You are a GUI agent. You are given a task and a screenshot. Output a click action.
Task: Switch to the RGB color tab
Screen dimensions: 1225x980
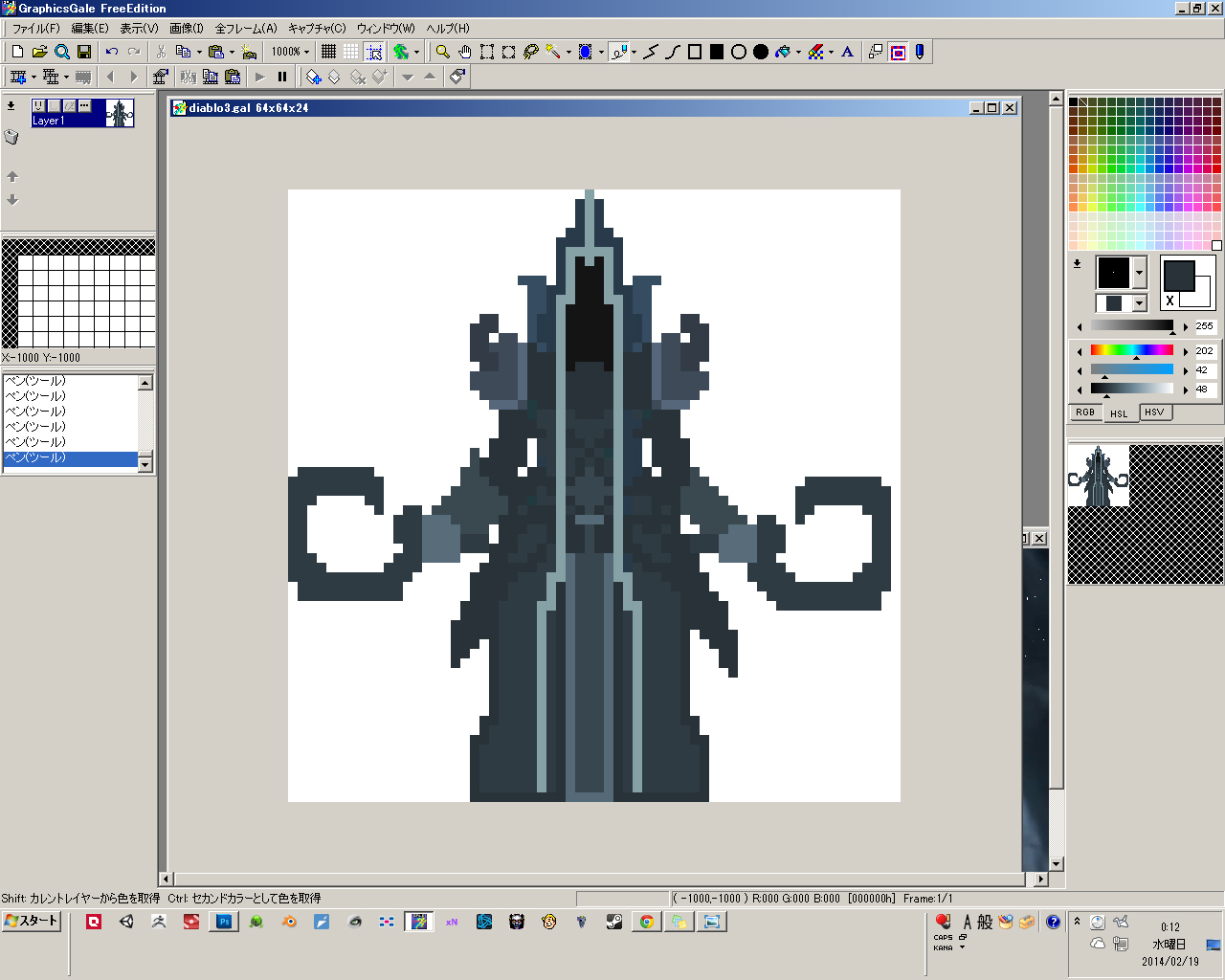point(1085,412)
